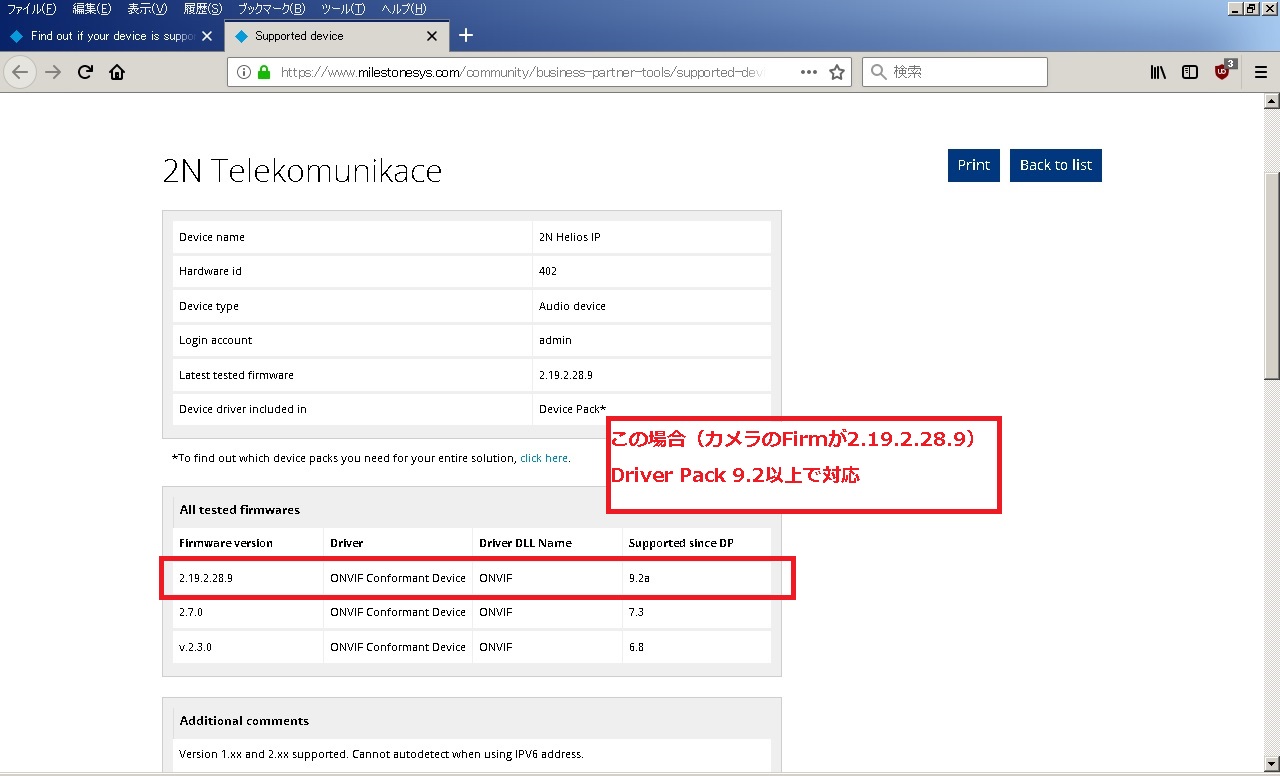Toggle the sidebar view
The width and height of the screenshot is (1280, 776).
[1190, 72]
